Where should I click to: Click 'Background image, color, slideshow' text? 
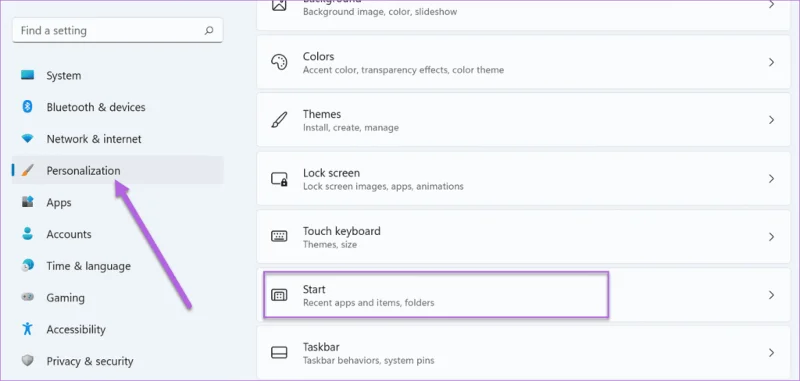380,12
